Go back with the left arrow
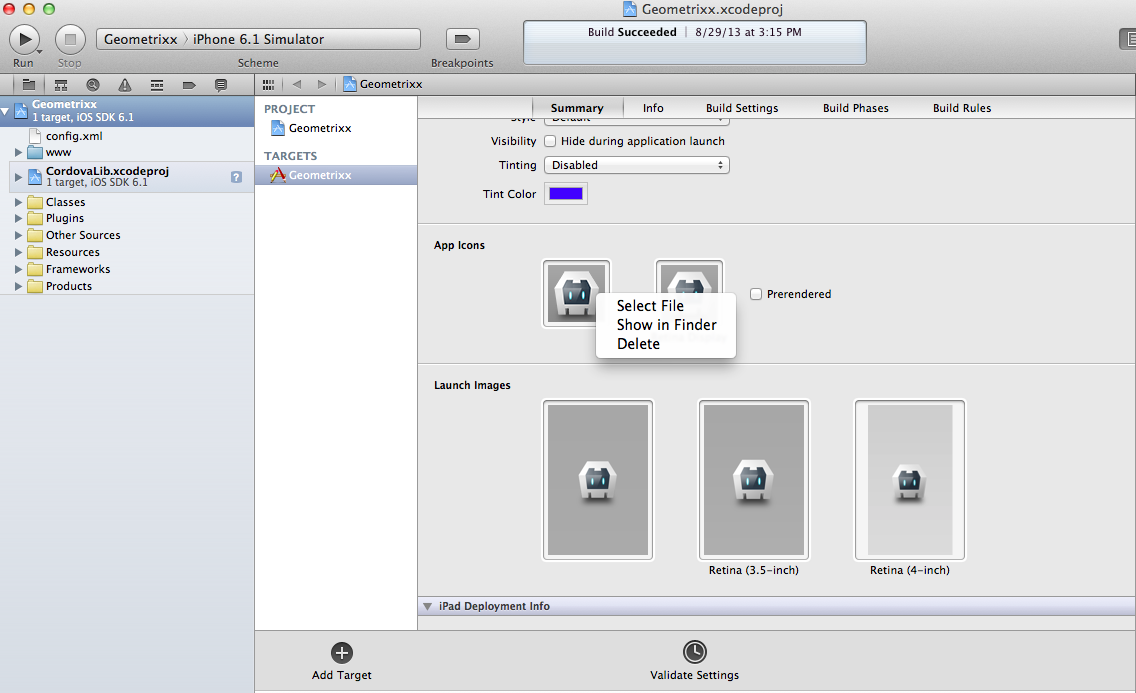The width and height of the screenshot is (1136, 693). 296,84
